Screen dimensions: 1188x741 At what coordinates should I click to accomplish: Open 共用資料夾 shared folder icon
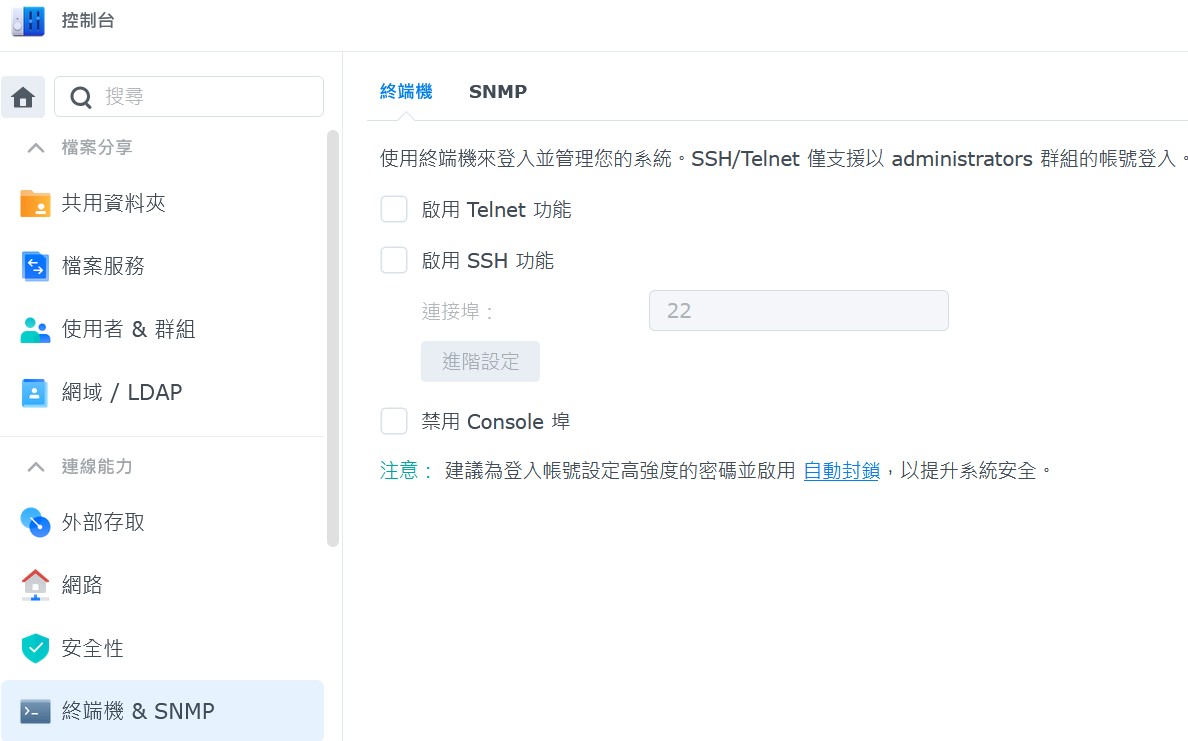pyautogui.click(x=35, y=204)
